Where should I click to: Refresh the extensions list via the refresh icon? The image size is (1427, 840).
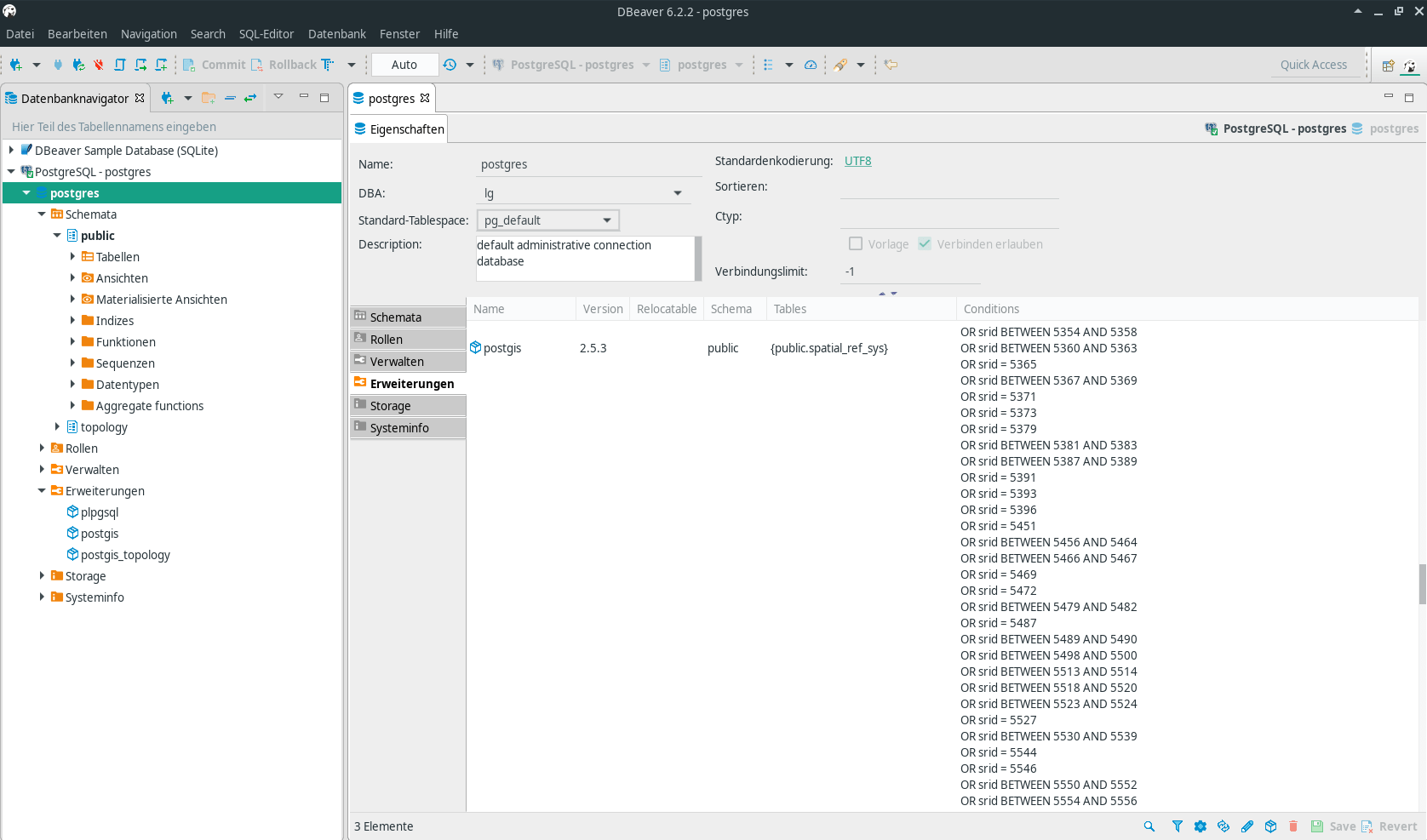pos(1224,826)
